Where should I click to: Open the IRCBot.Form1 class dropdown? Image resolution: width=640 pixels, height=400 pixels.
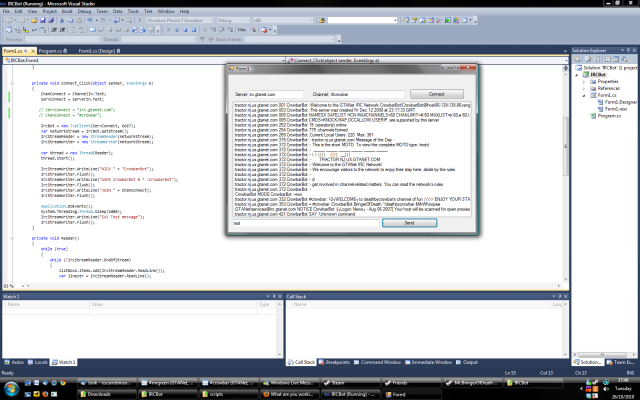click(144, 60)
